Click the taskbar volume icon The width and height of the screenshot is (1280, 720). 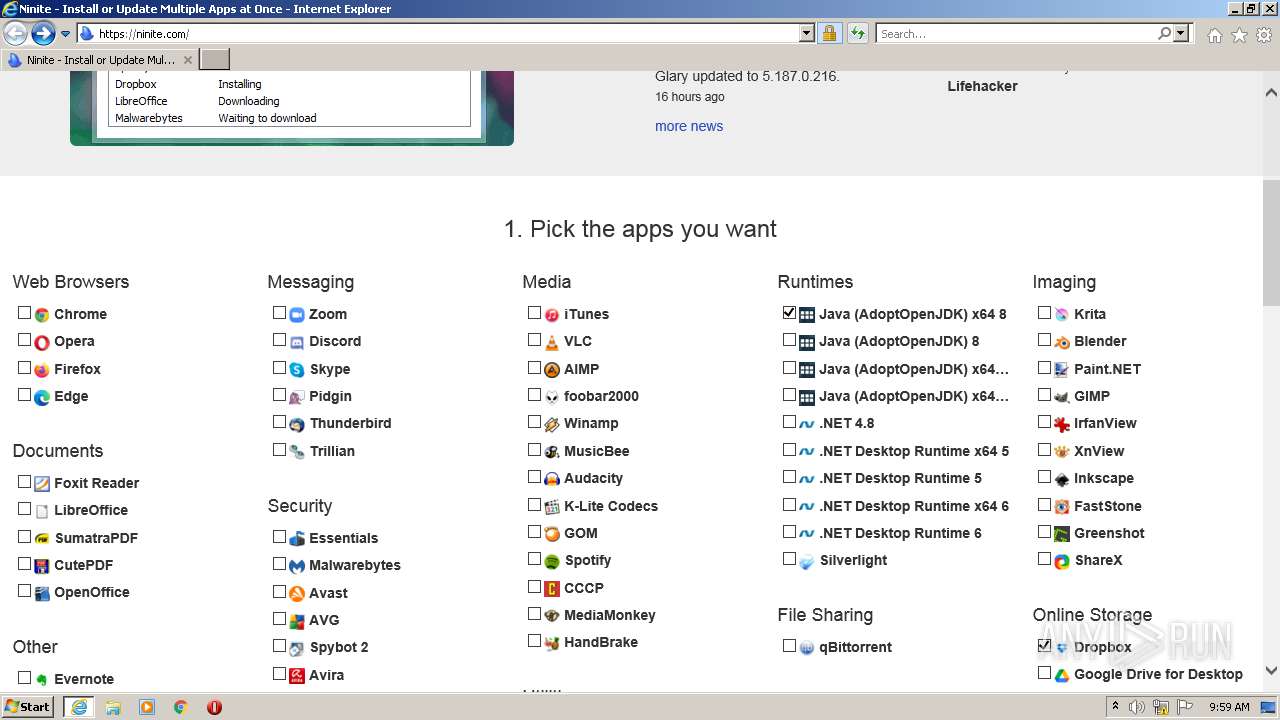(1136, 707)
